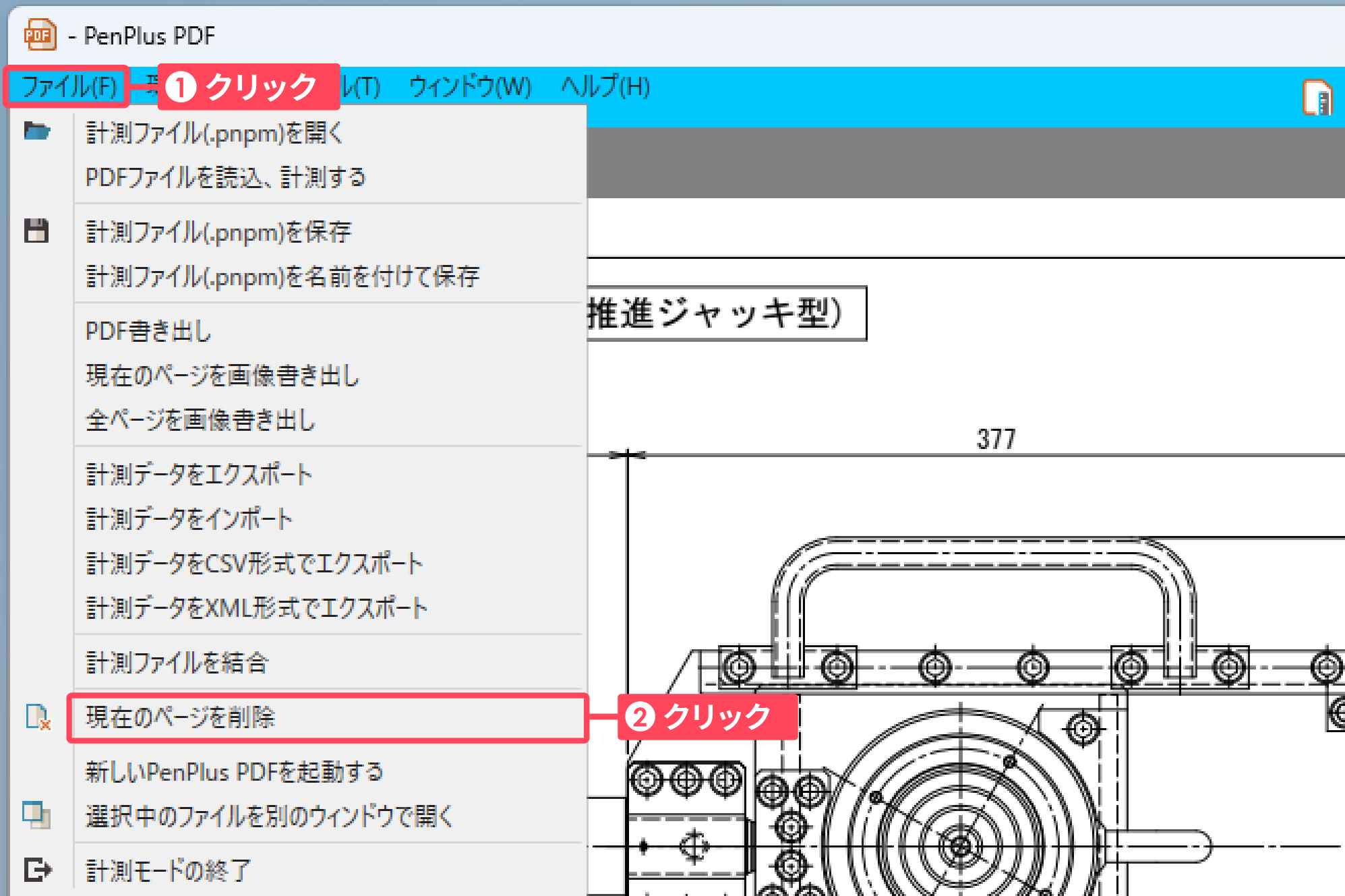Choose 計測モードの終了

[168, 871]
